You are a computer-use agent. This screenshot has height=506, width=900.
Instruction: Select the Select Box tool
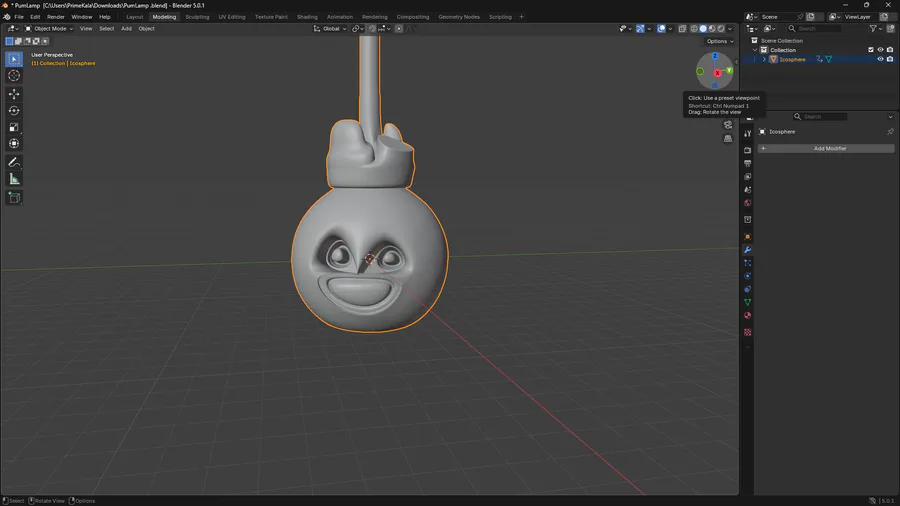point(14,59)
